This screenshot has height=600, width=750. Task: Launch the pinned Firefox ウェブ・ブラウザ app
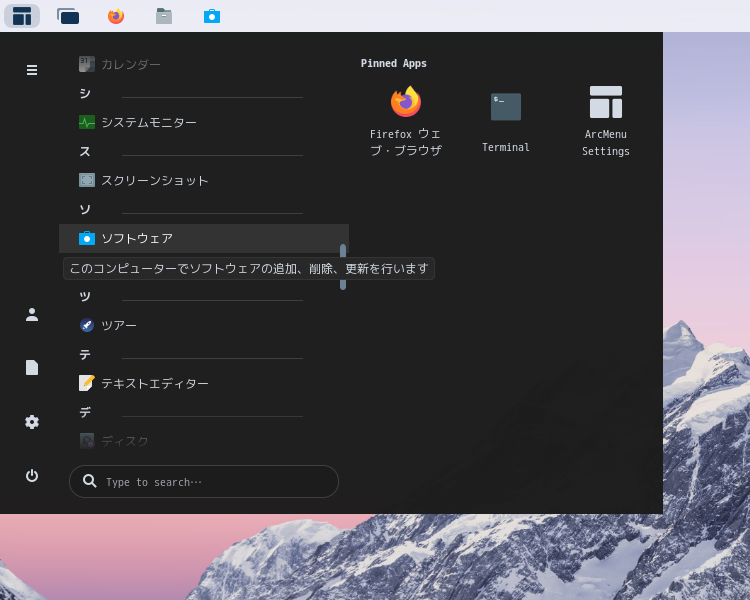(x=406, y=121)
